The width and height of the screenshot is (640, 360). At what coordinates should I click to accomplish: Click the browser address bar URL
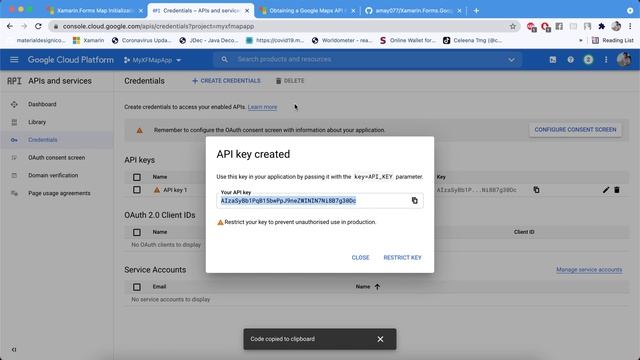(x=158, y=26)
